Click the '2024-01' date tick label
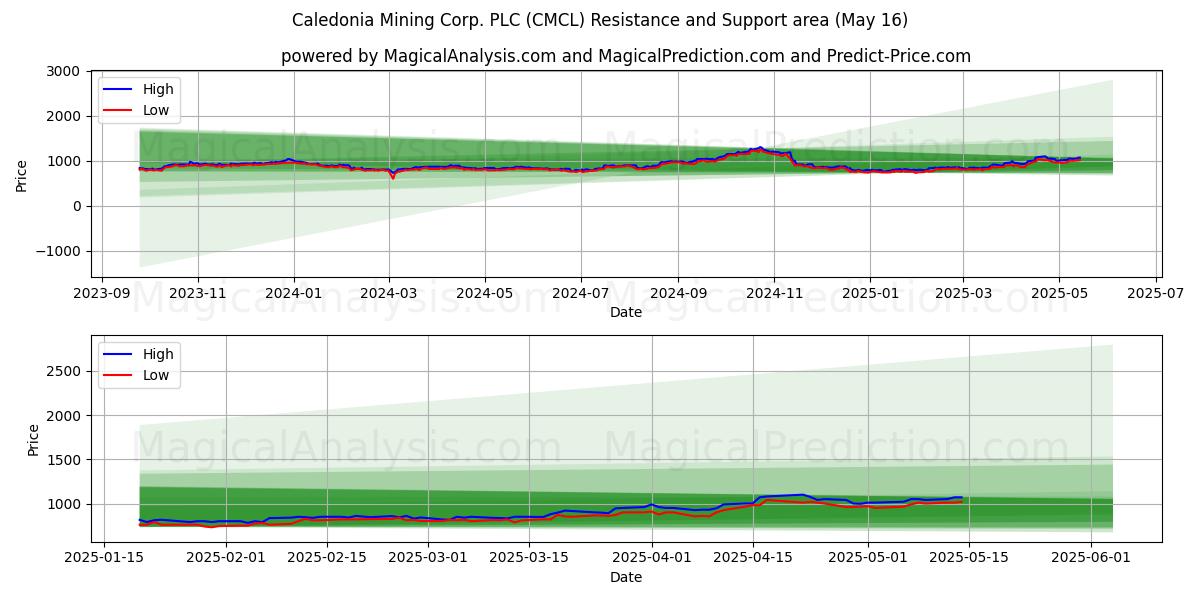Screen dimensions: 1200x600 point(293,295)
